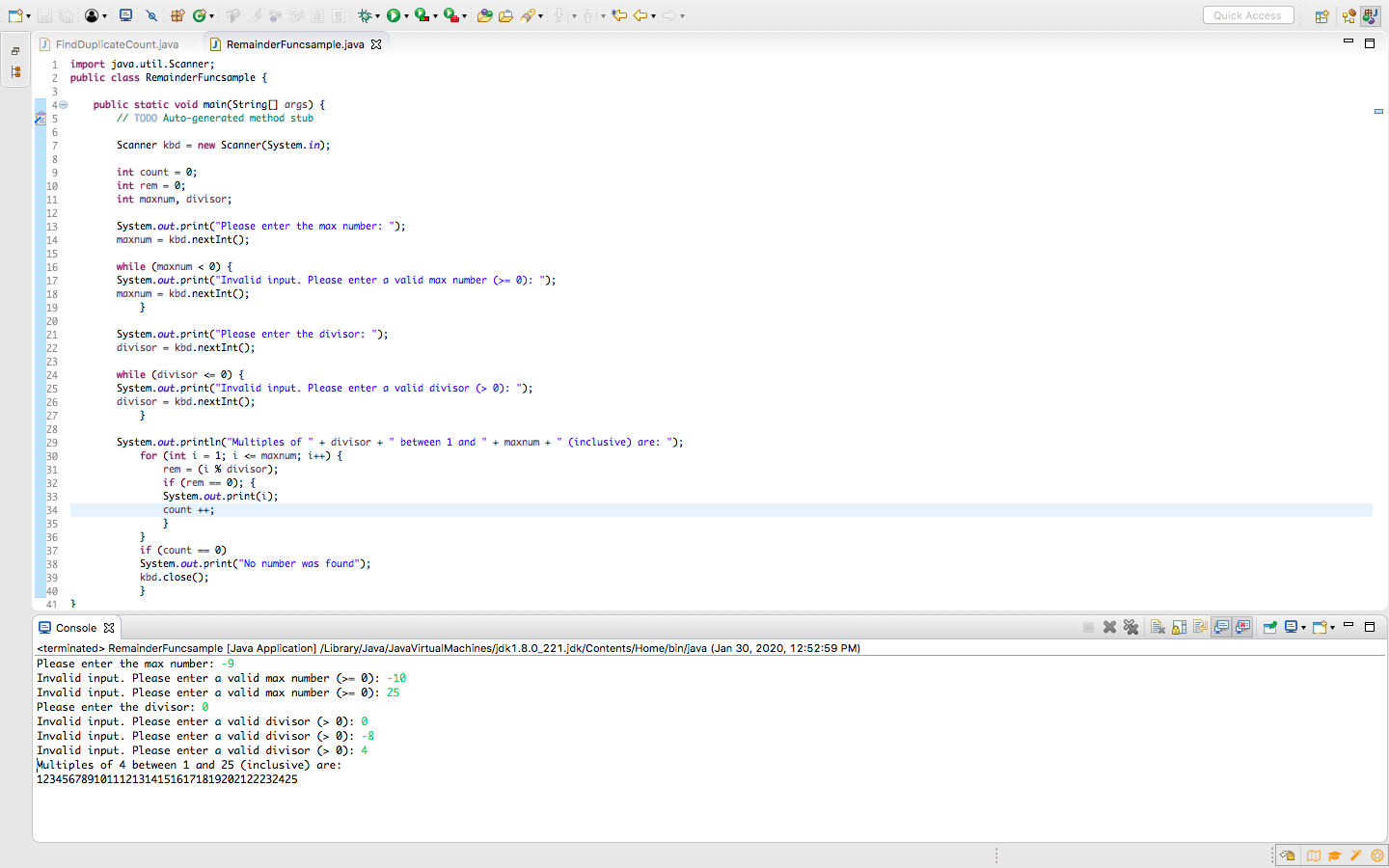The image size is (1389, 868).
Task: Save the current file
Action: coord(45,15)
